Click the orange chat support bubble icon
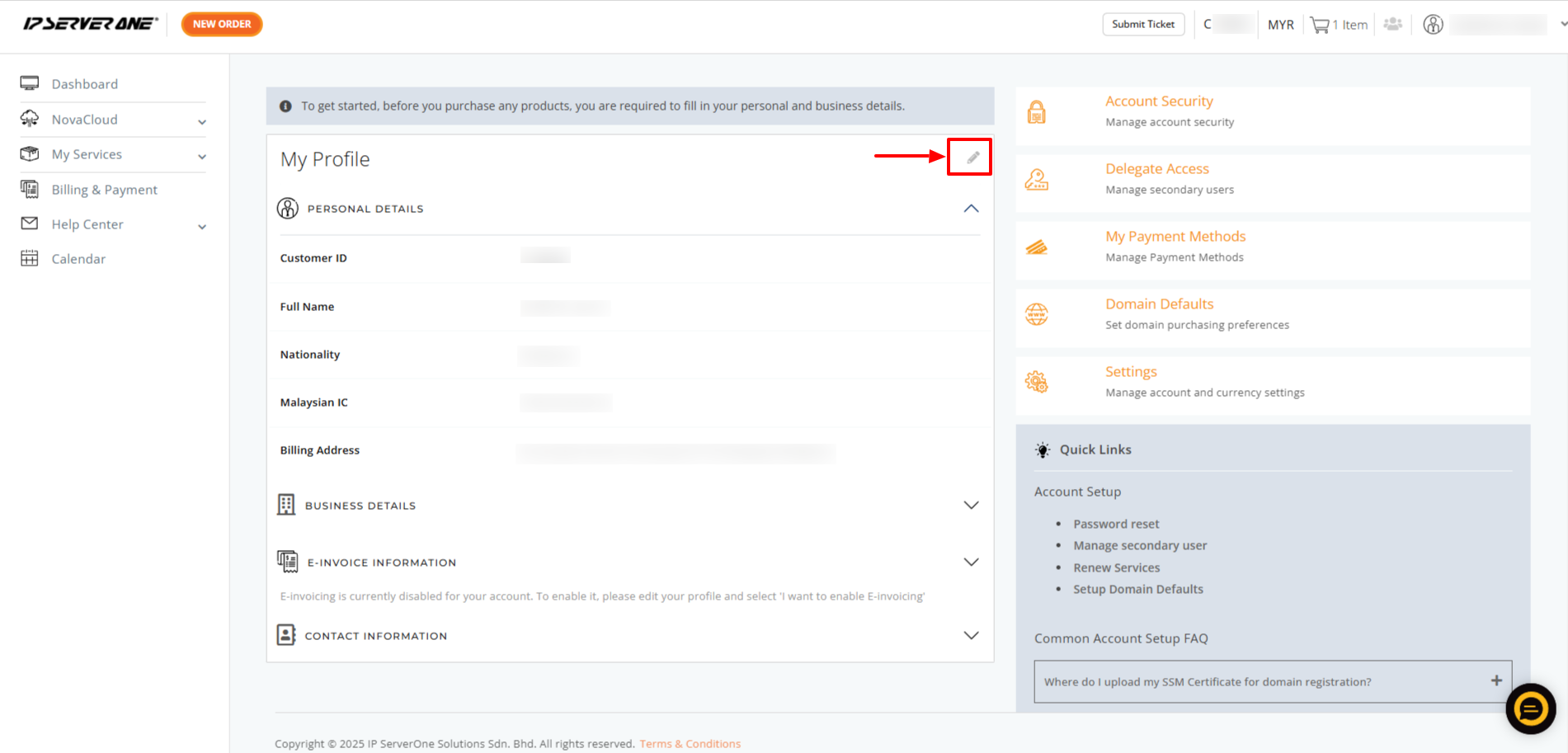Image resolution: width=1568 pixels, height=753 pixels. (x=1531, y=708)
